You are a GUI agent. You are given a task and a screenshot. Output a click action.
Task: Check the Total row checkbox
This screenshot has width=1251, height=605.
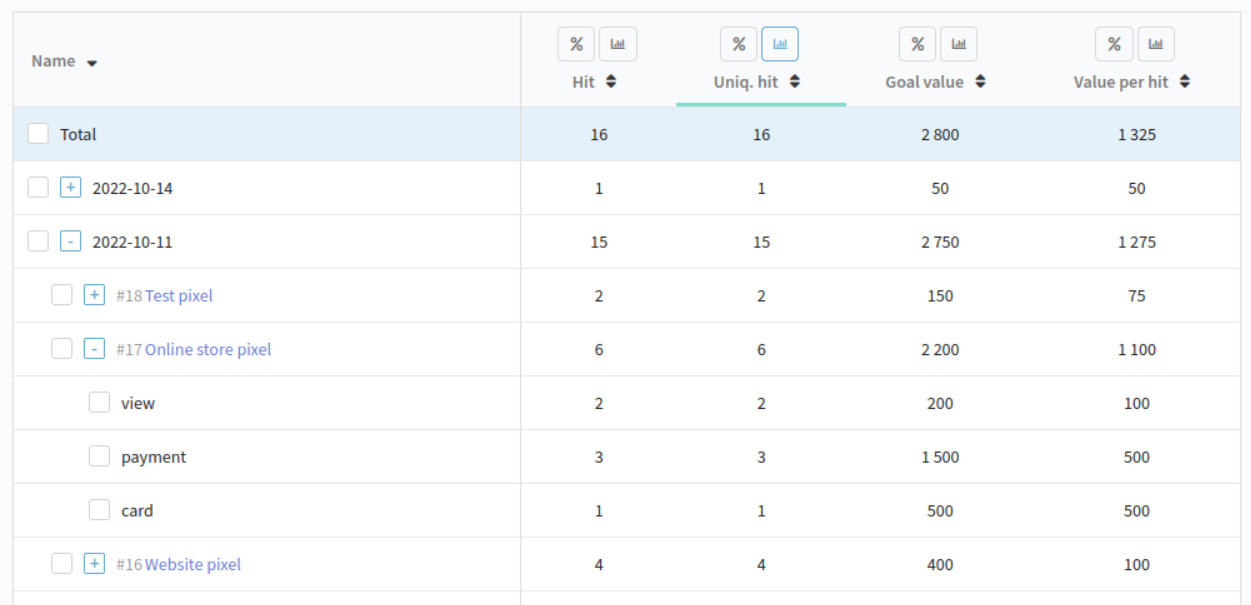pyautogui.click(x=38, y=134)
